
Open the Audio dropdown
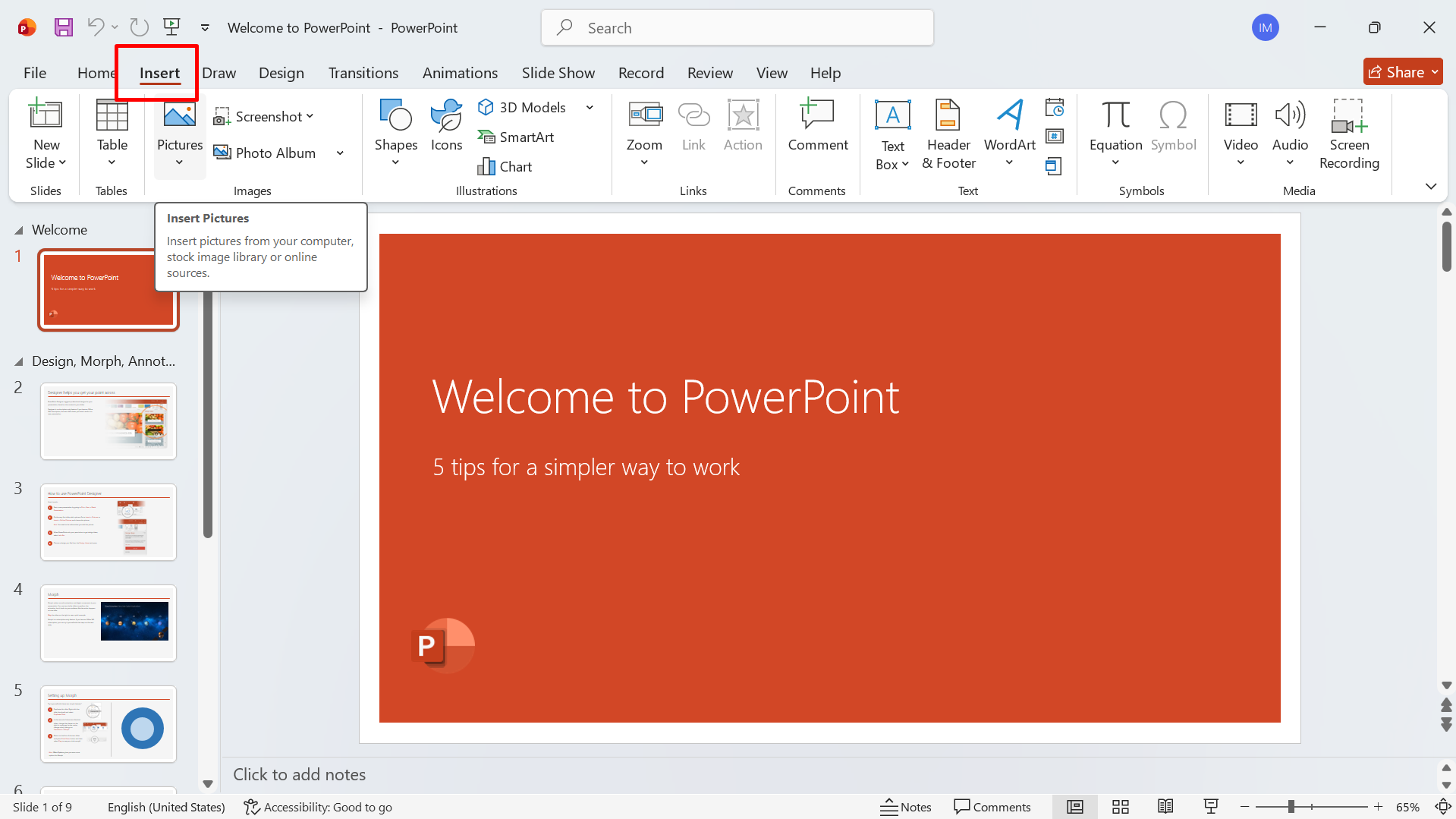pyautogui.click(x=1290, y=162)
